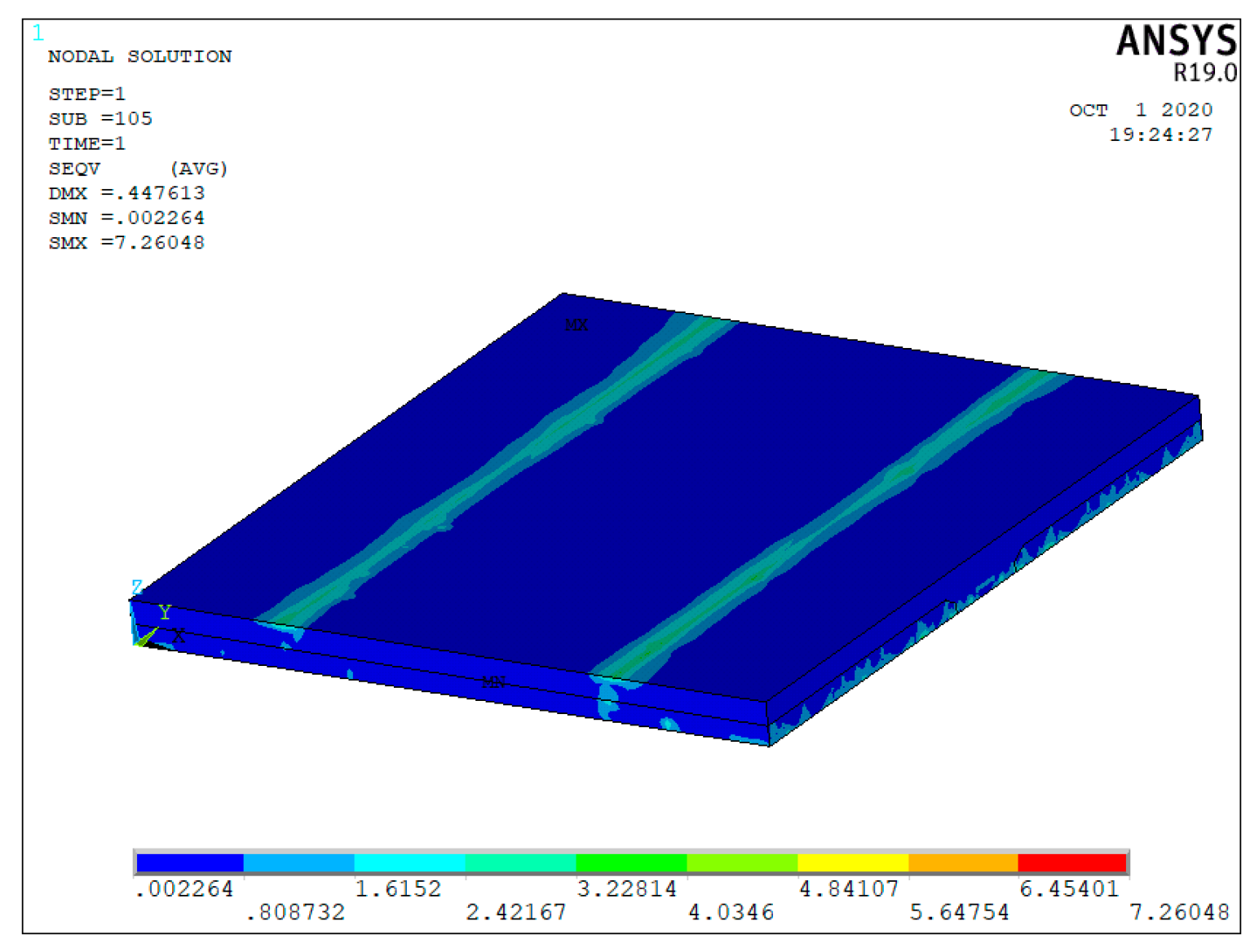Click the 2.42167 legend value
Screen dimensions: 1259x952
tap(516, 912)
